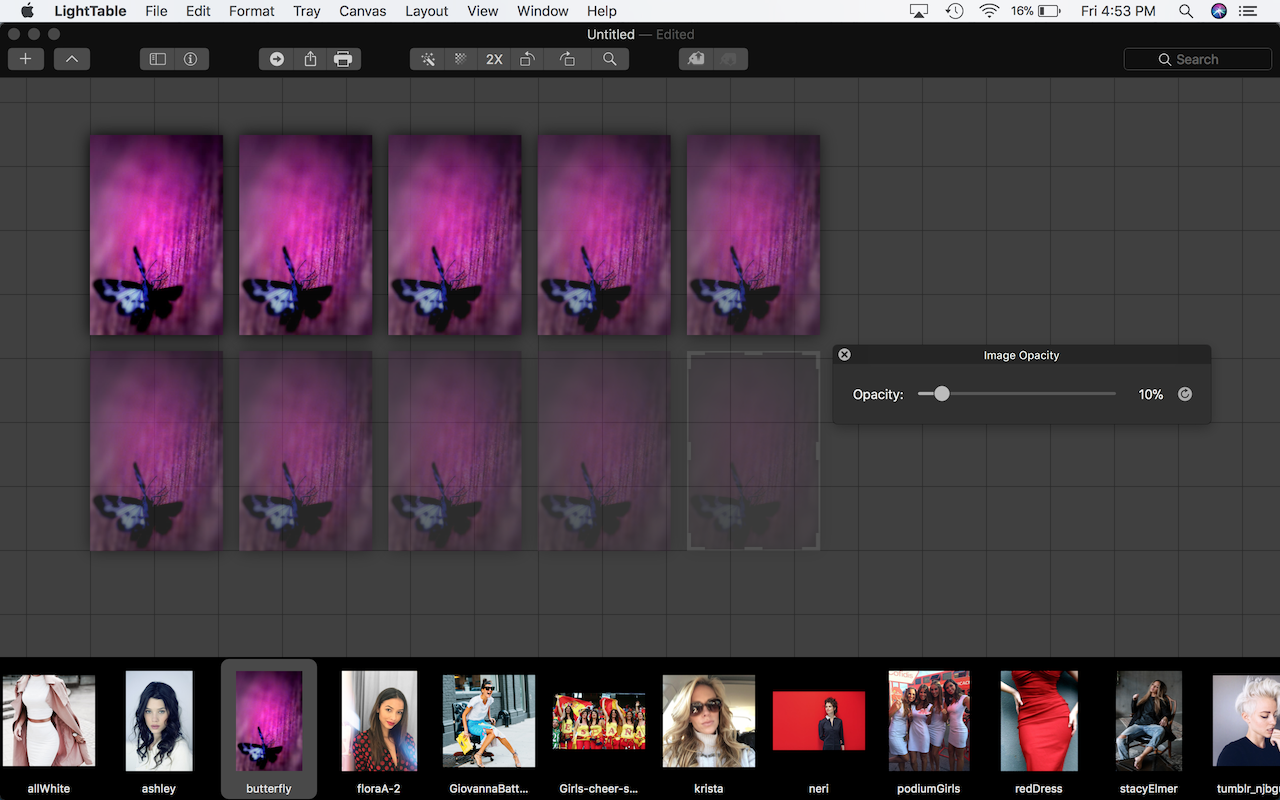Toggle the 2X scale button
Screen dimensions: 1280x800
point(494,59)
